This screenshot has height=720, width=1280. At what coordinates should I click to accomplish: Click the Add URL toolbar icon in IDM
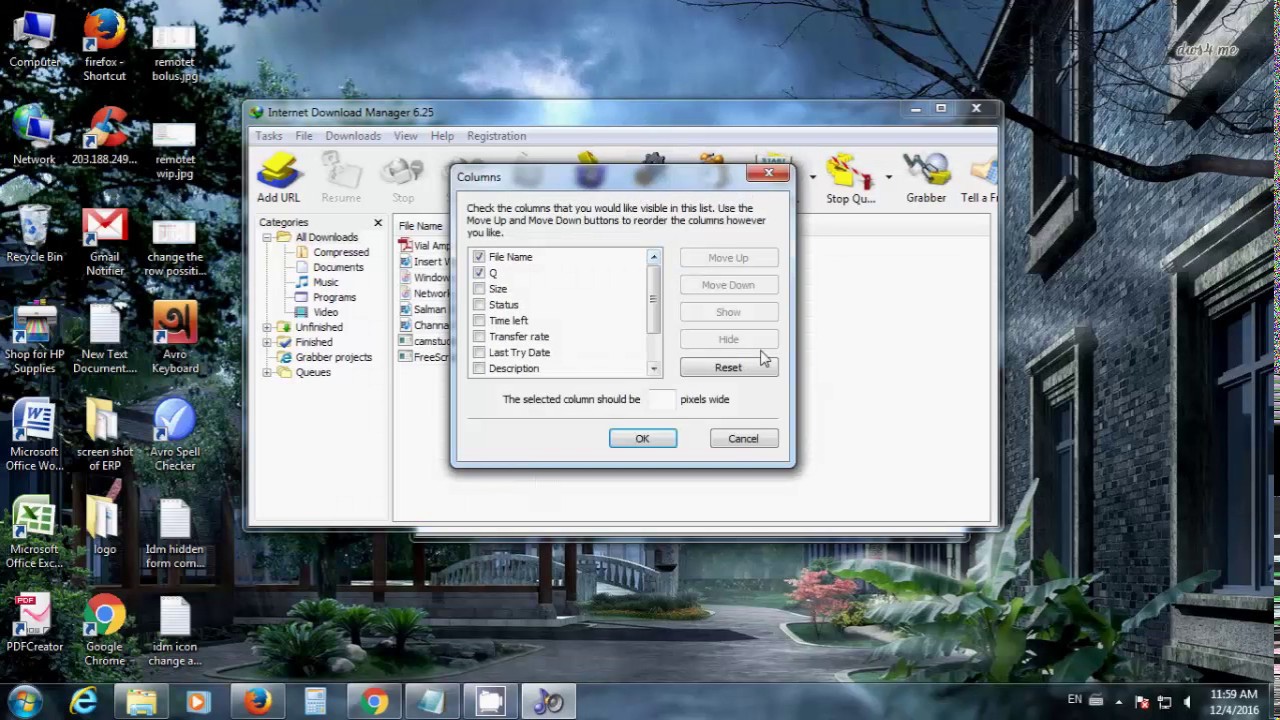pyautogui.click(x=278, y=179)
